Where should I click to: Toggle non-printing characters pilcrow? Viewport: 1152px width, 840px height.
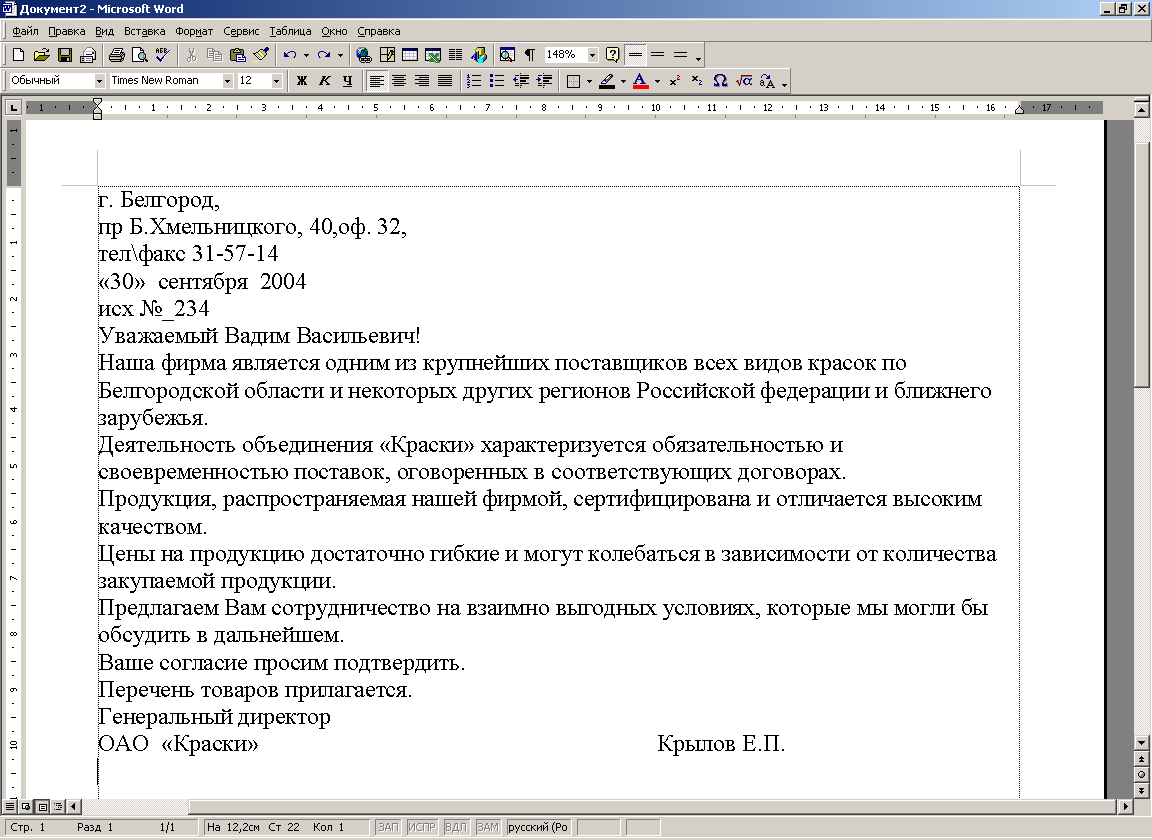pyautogui.click(x=530, y=54)
